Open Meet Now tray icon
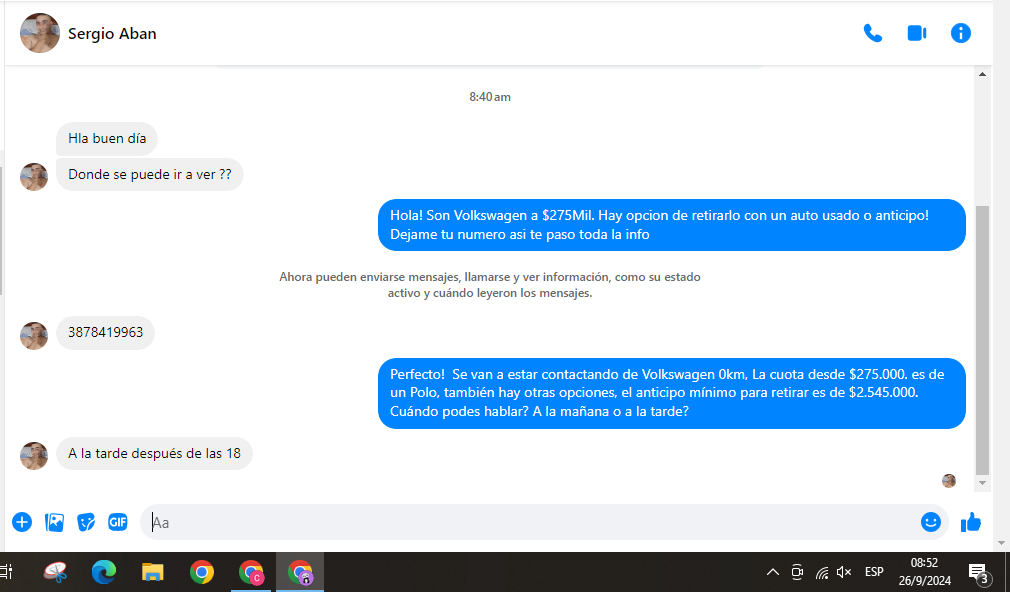Screen dimensions: 1010x592 (x=797, y=572)
